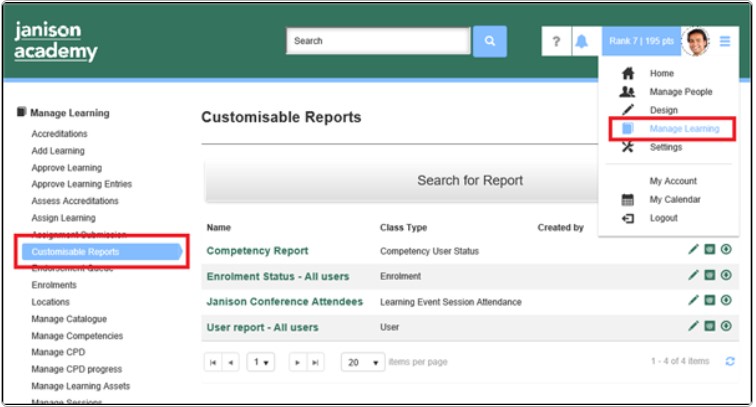
Task: Sort by the Class Type column header
Action: click(x=403, y=227)
